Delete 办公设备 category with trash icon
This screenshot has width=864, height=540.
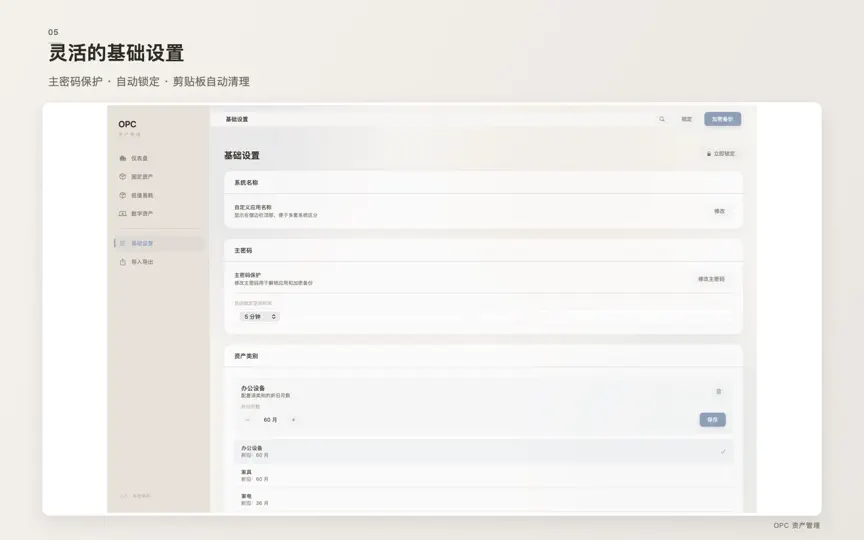pyautogui.click(x=719, y=391)
